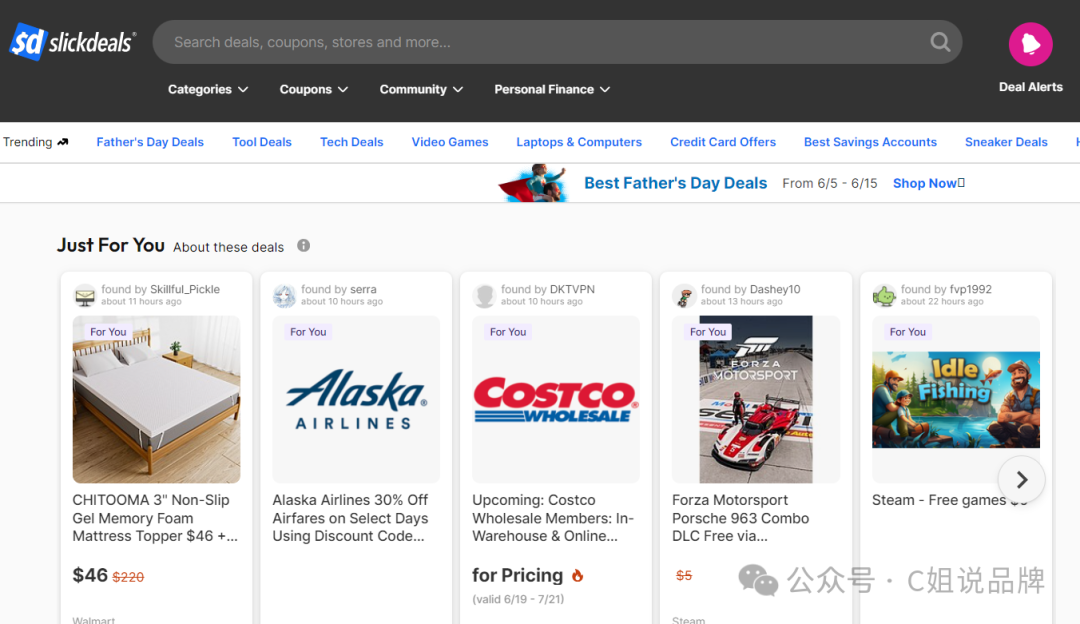Screen dimensions: 1080x624
Task: Open Deal Alerts bell icon
Action: (x=1030, y=44)
